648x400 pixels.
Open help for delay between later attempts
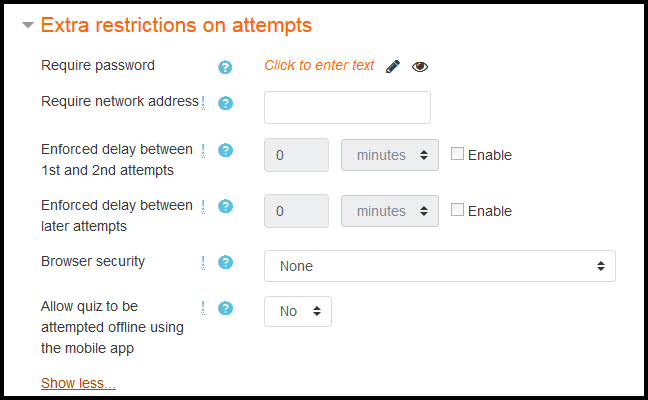coord(225,206)
